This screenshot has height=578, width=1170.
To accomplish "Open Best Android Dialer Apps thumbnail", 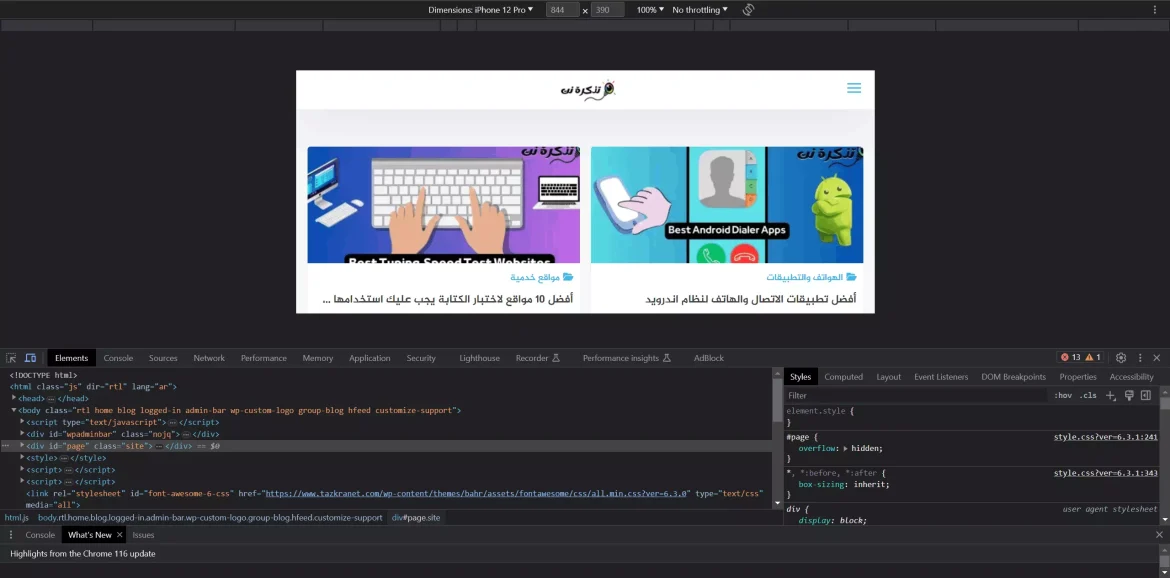I will [x=727, y=204].
